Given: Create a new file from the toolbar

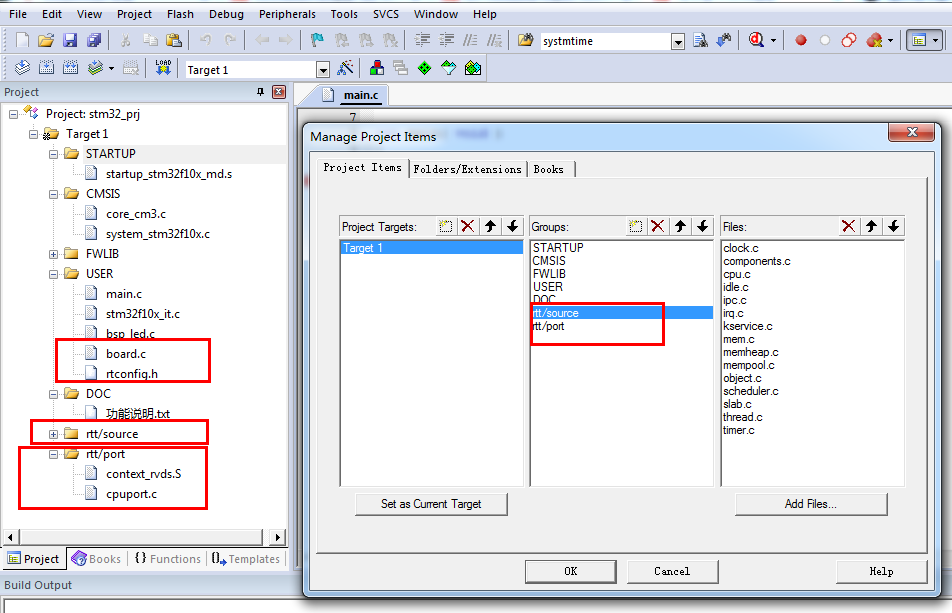Looking at the screenshot, I should [22, 41].
